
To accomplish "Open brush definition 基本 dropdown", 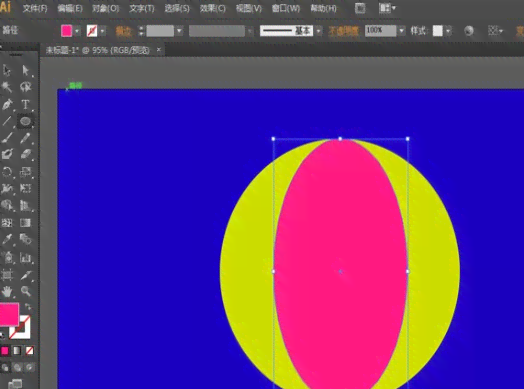I will point(318,31).
